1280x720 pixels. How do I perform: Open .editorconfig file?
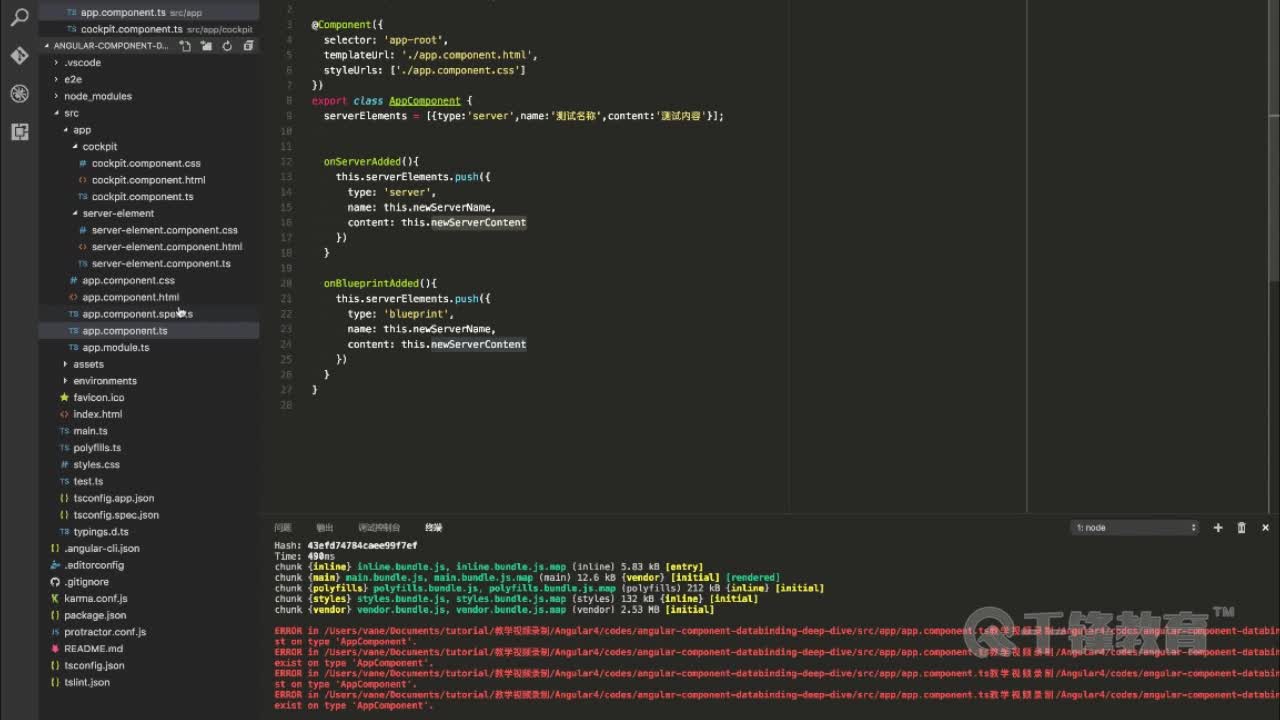pos(94,565)
